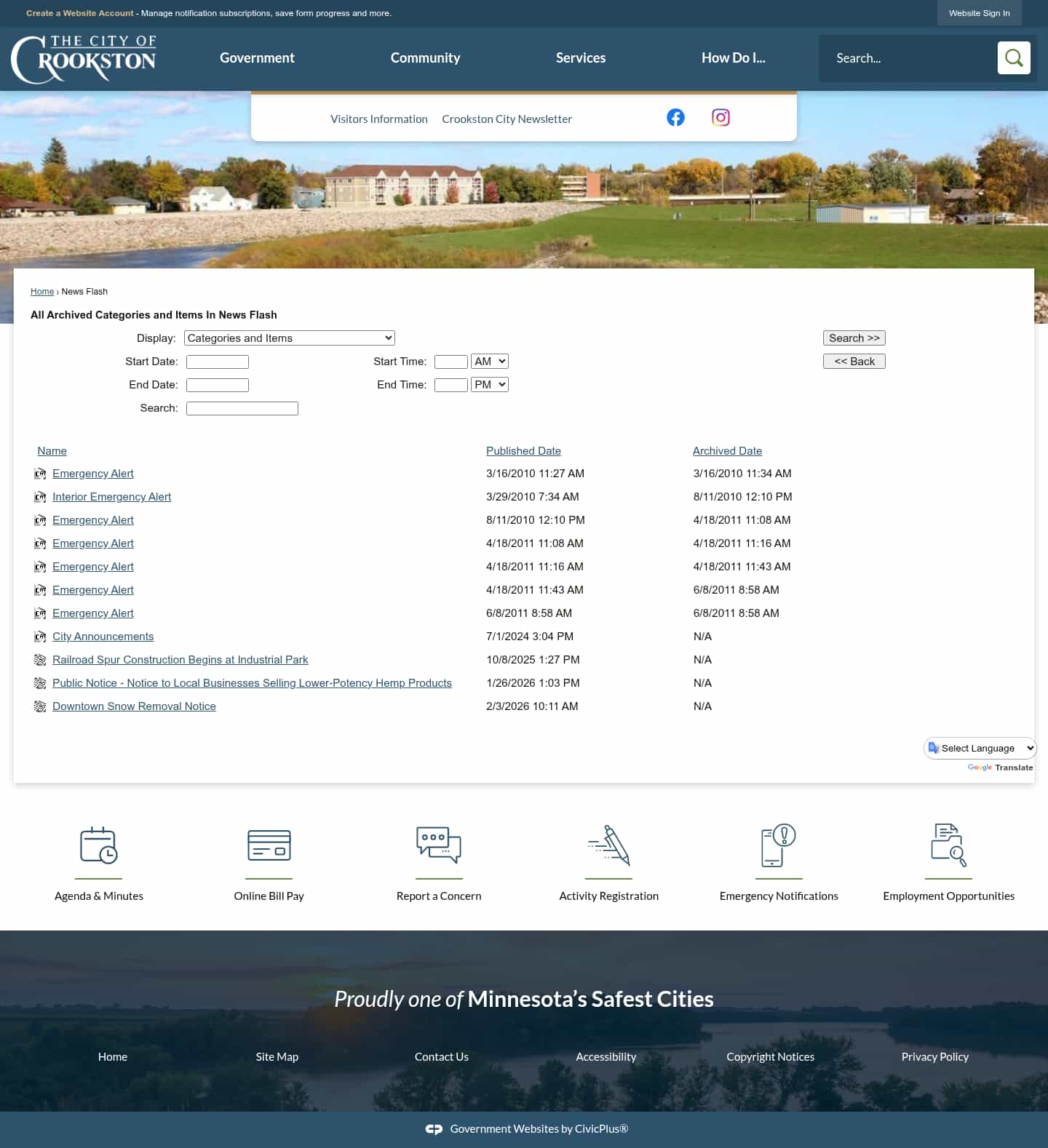1048x1148 pixels.
Task: Open Railroad Spur Construction Begins link
Action: (x=180, y=660)
